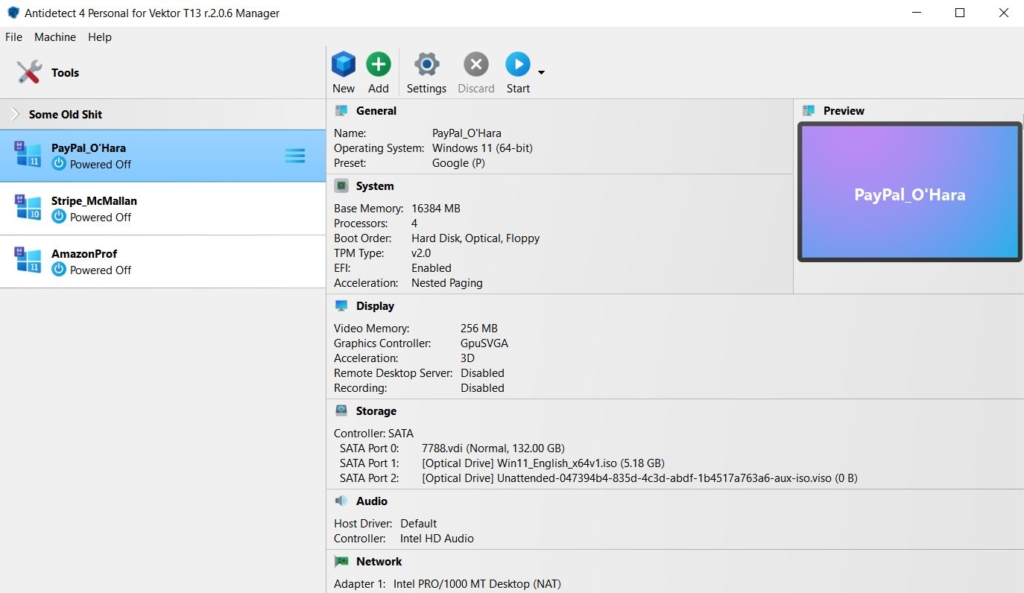Open the File menu
The width and height of the screenshot is (1024, 593).
(x=14, y=37)
